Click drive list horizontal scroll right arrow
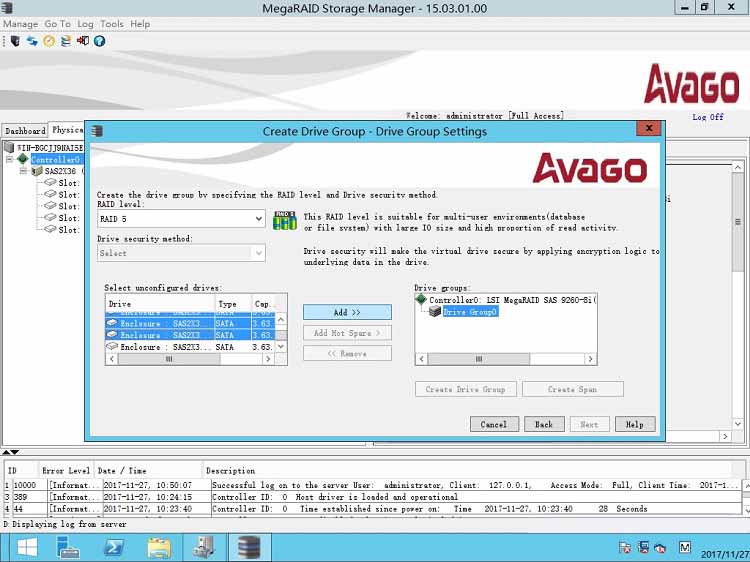Viewport: 750px width, 562px height. point(268,359)
